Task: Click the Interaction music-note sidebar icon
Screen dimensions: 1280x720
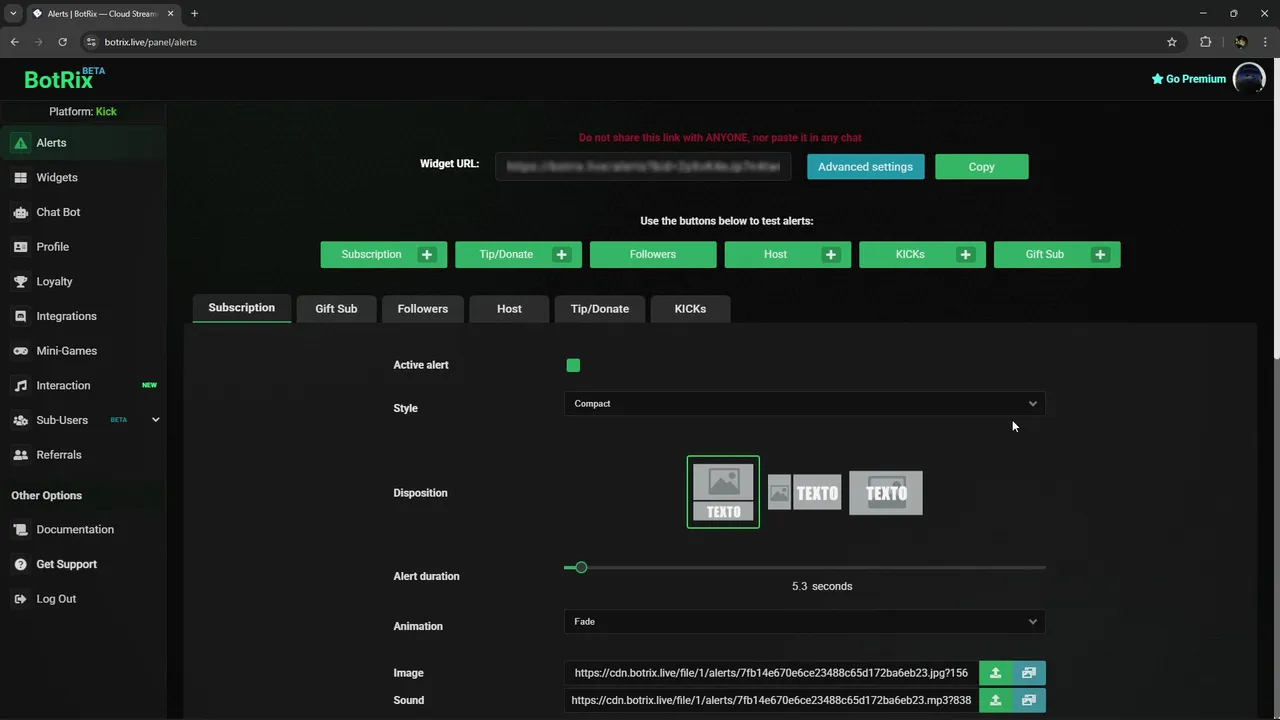Action: click(x=20, y=386)
